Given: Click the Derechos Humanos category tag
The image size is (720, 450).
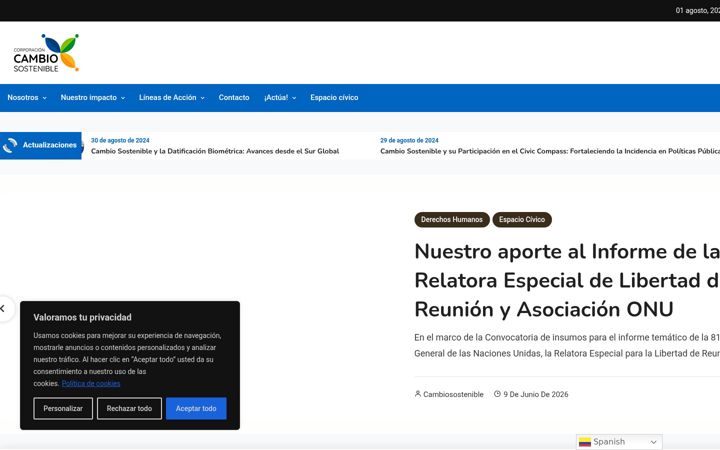Looking at the screenshot, I should [452, 219].
